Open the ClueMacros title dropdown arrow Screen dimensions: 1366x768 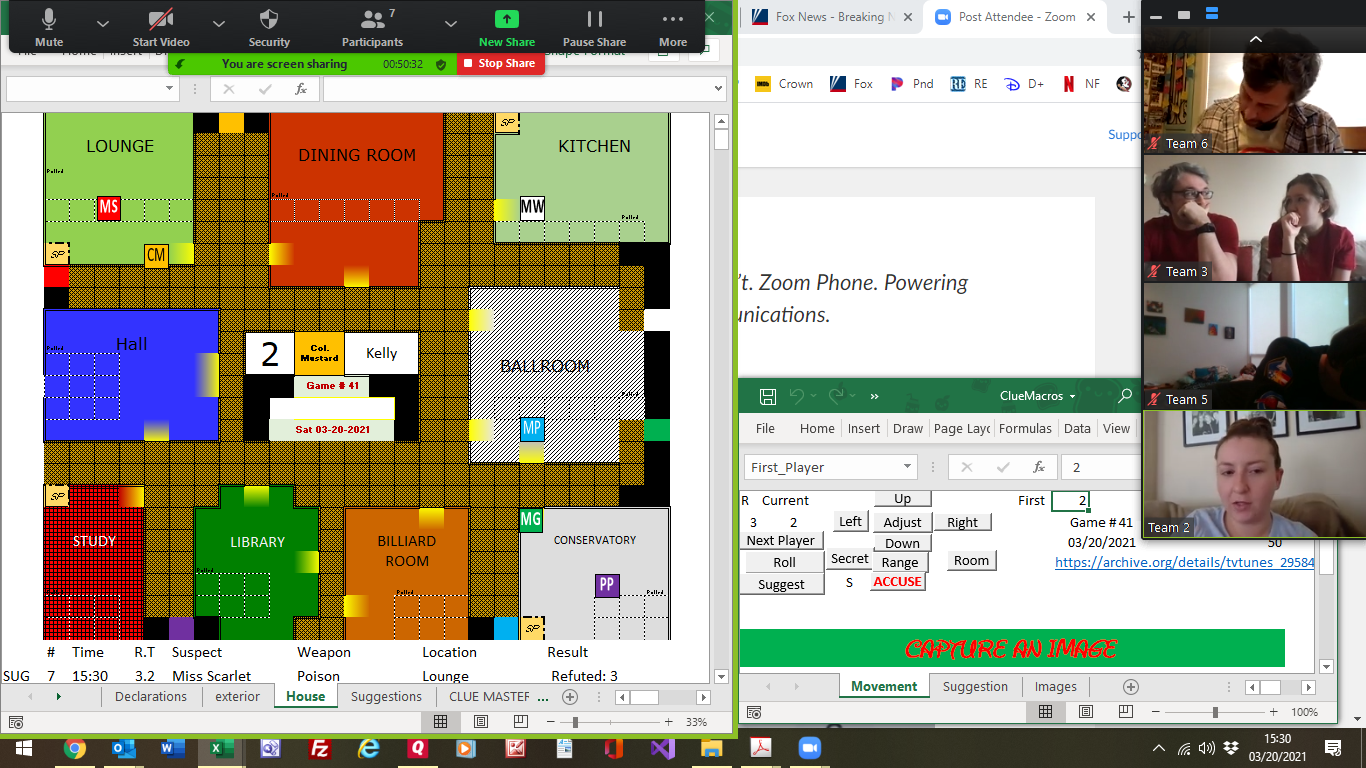tap(1072, 397)
